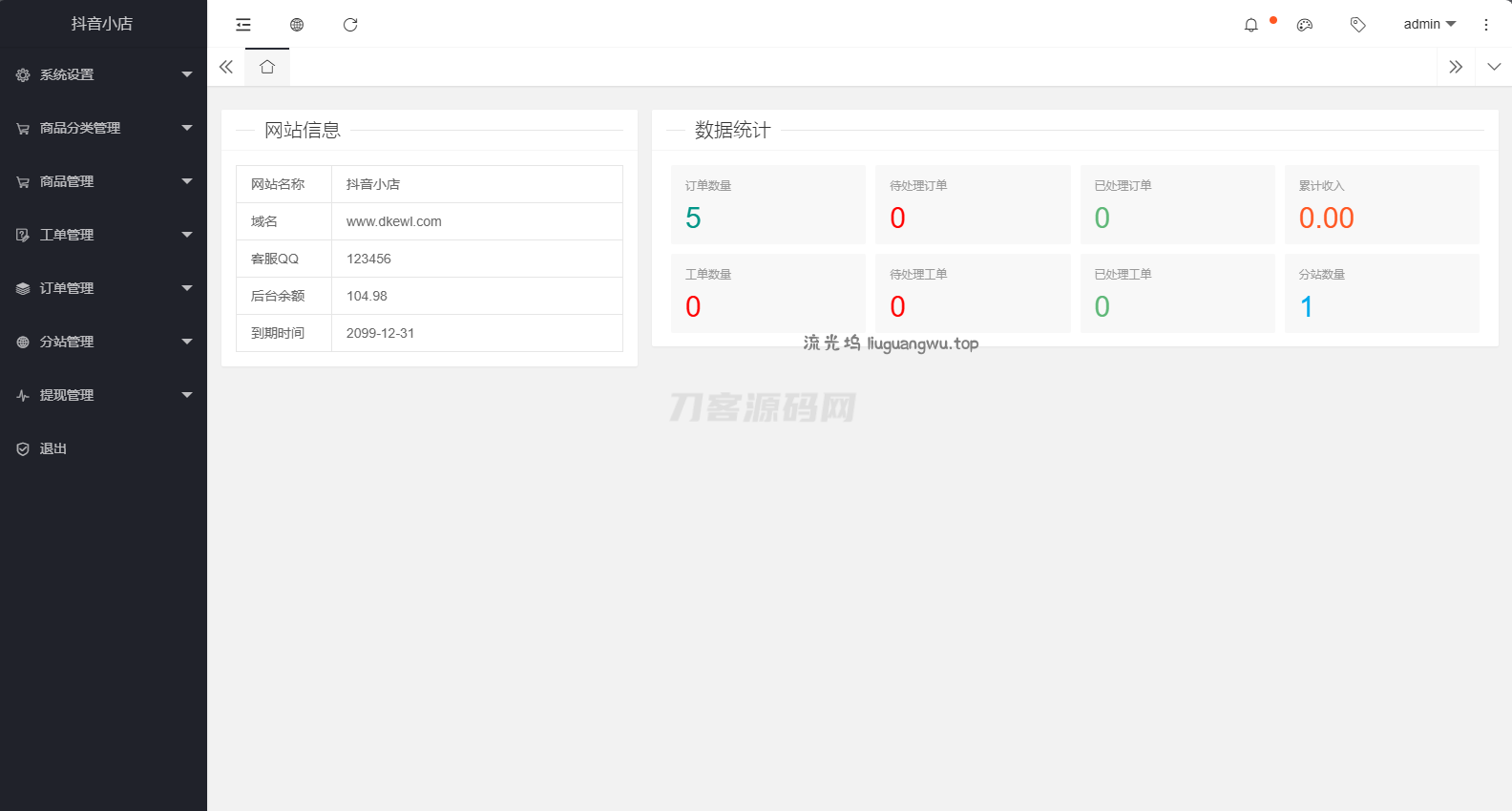Expand the 商品分类管理 menu
Screen dimensions: 1512x811
coord(103,128)
